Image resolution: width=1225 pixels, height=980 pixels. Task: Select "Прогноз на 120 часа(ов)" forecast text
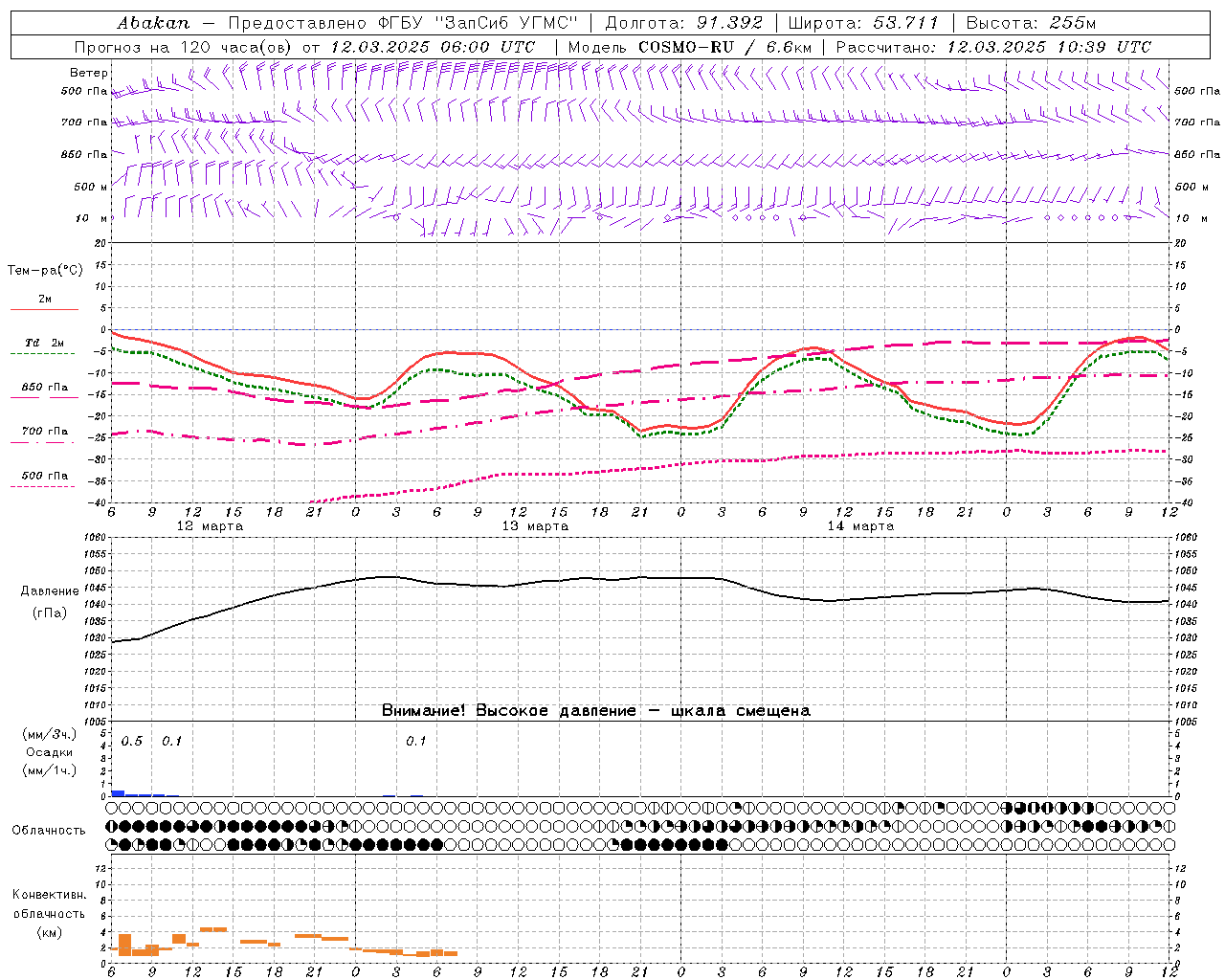[185, 47]
